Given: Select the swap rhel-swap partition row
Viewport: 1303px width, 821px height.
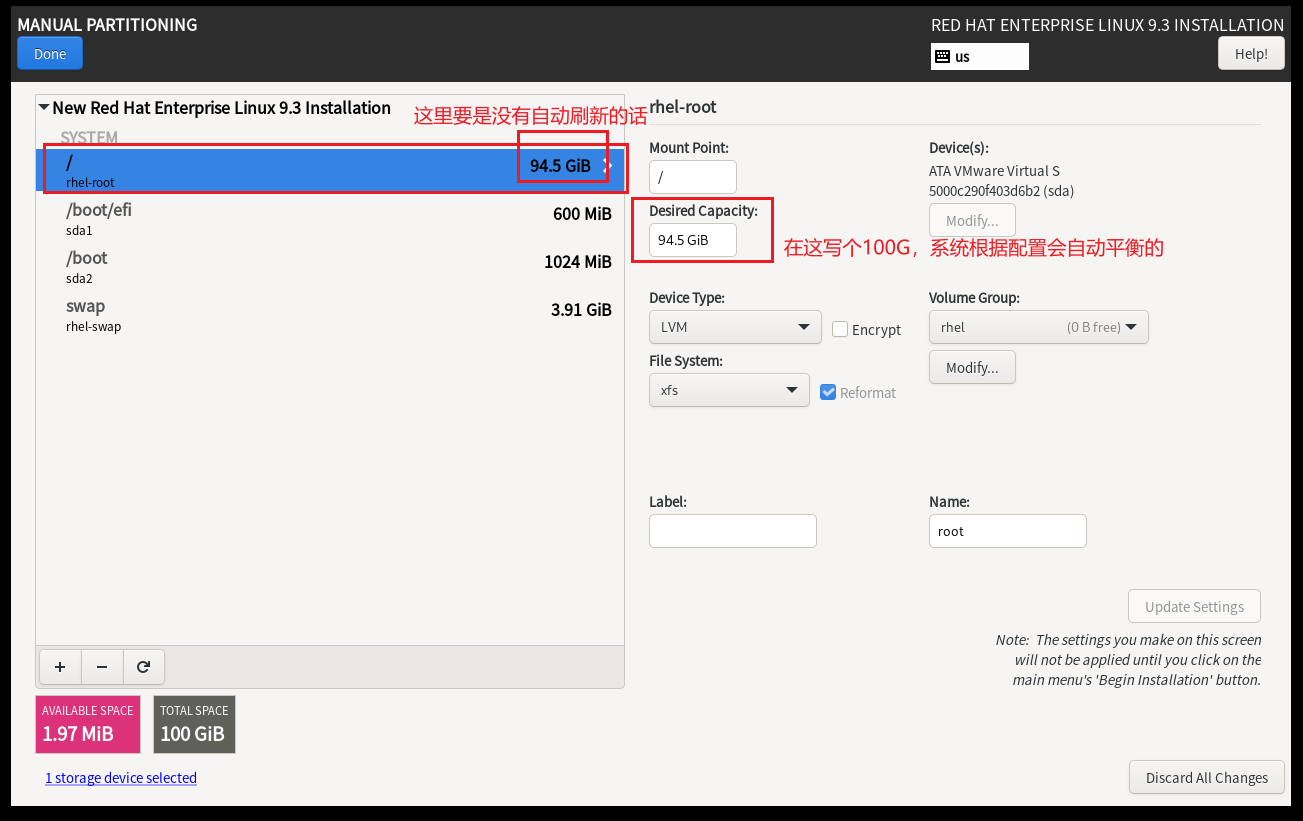Looking at the screenshot, I should 330,314.
